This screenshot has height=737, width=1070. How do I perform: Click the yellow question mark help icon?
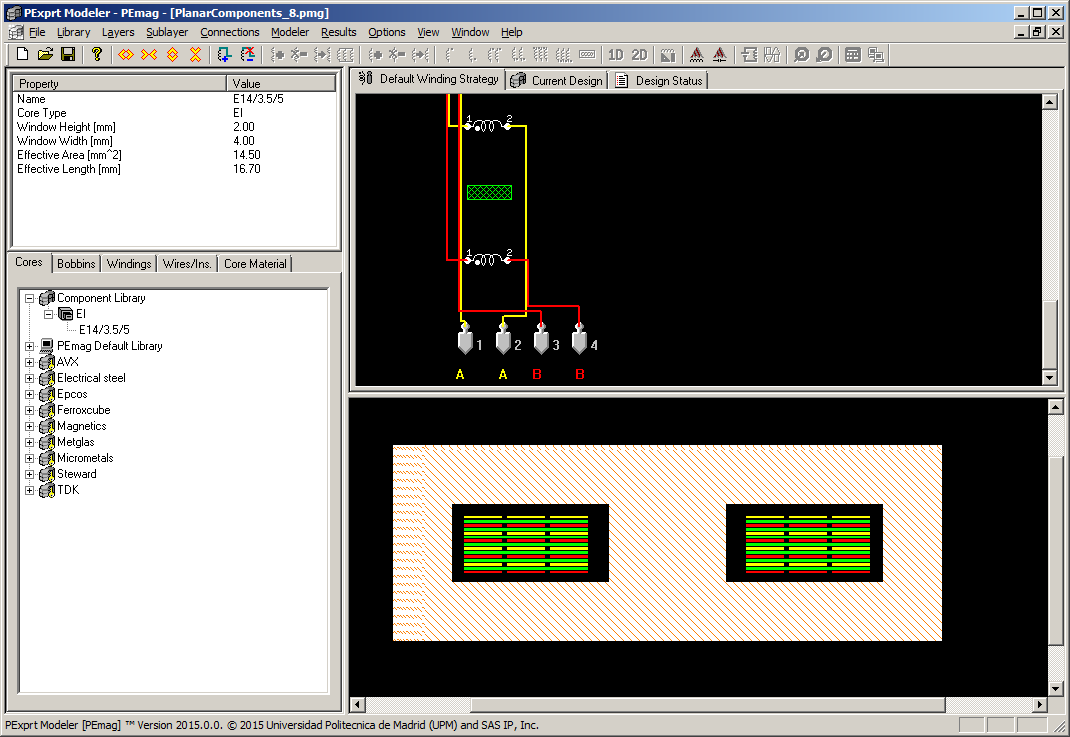tap(97, 55)
